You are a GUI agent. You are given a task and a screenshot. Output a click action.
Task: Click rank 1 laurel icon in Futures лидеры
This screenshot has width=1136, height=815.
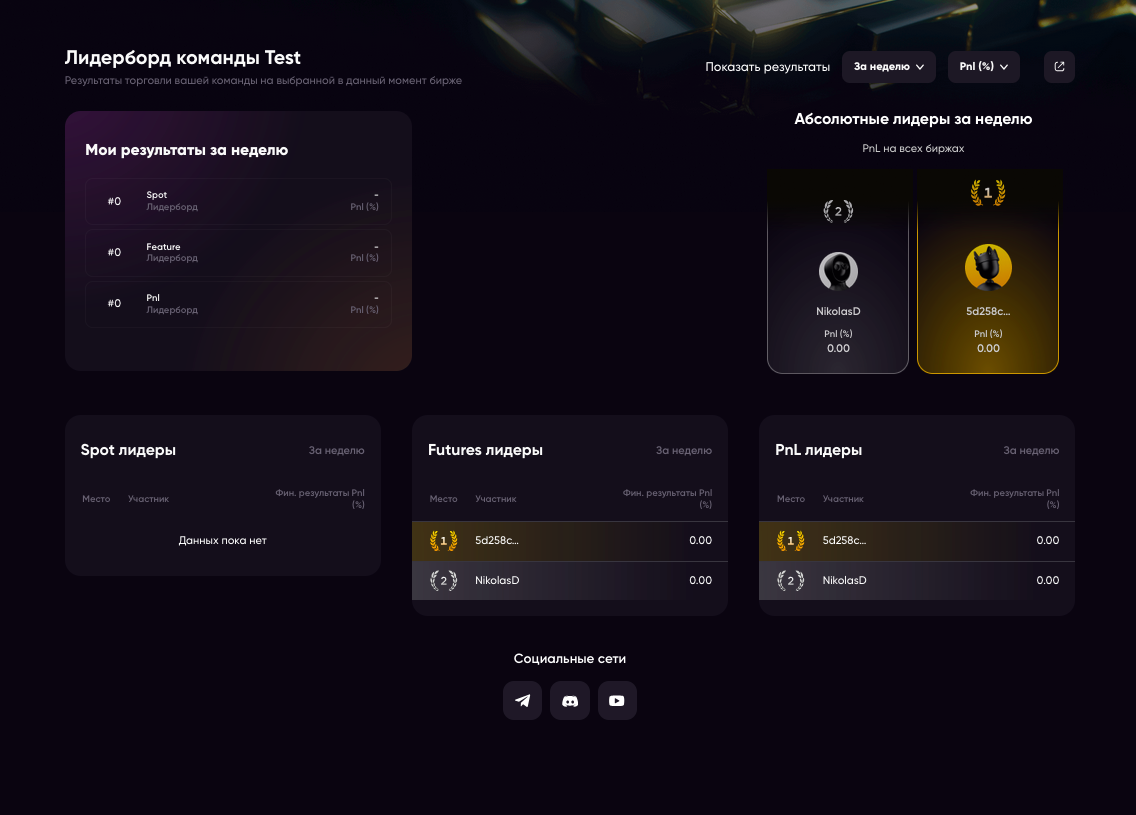pos(444,541)
